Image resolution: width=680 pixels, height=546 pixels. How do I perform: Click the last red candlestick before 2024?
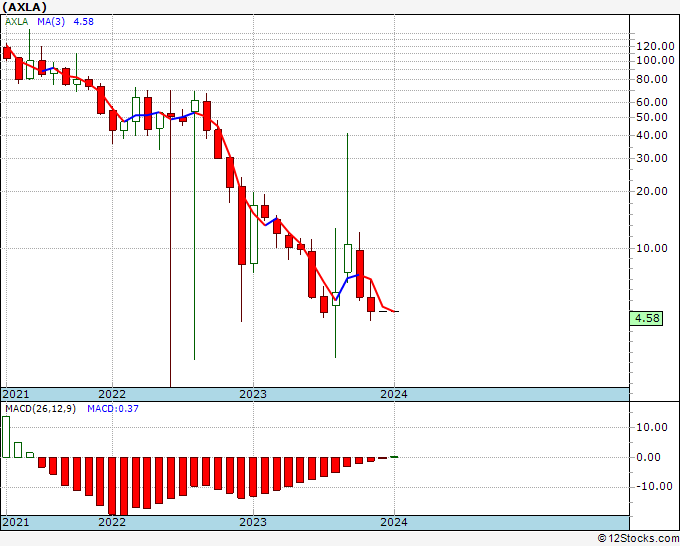click(371, 304)
